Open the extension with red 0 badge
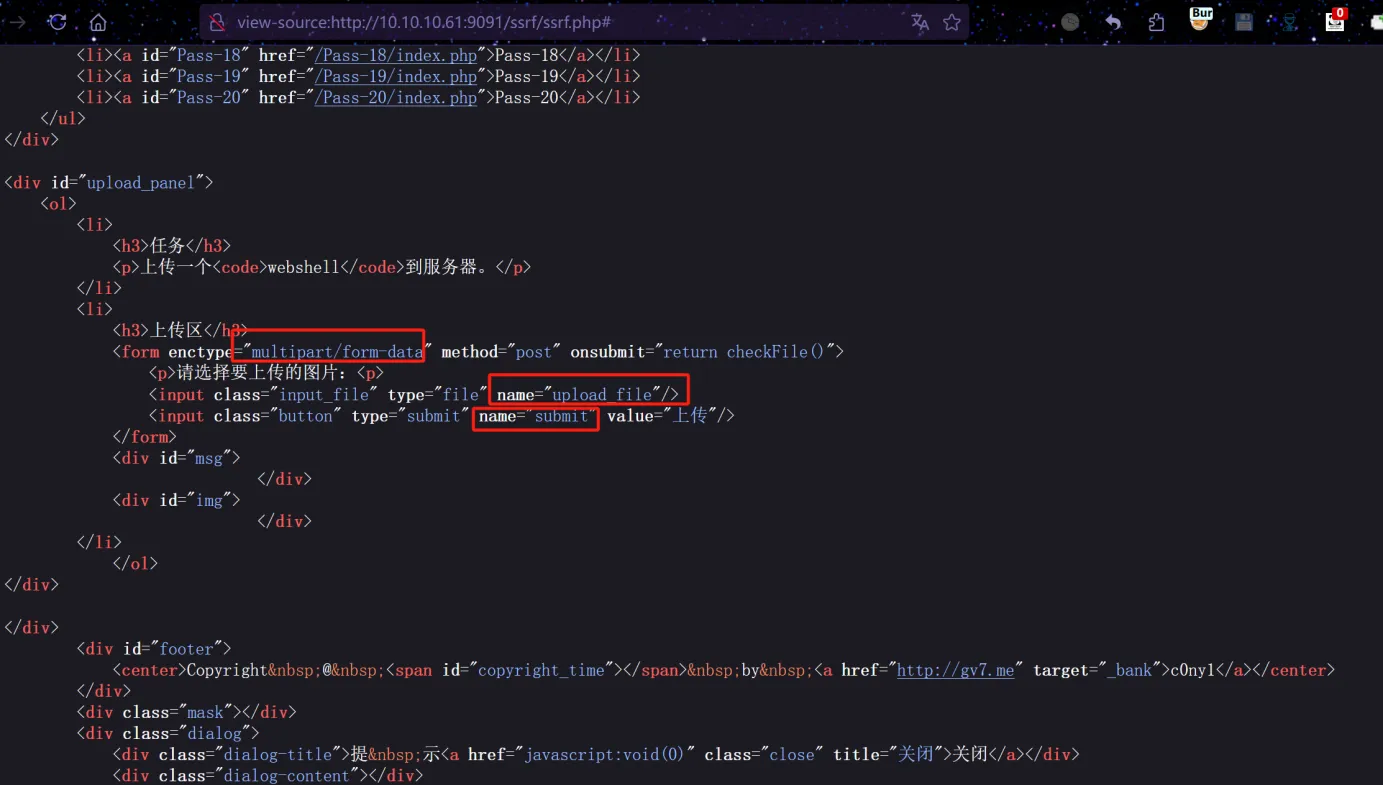Screen dimensions: 1383x785 1335,20
